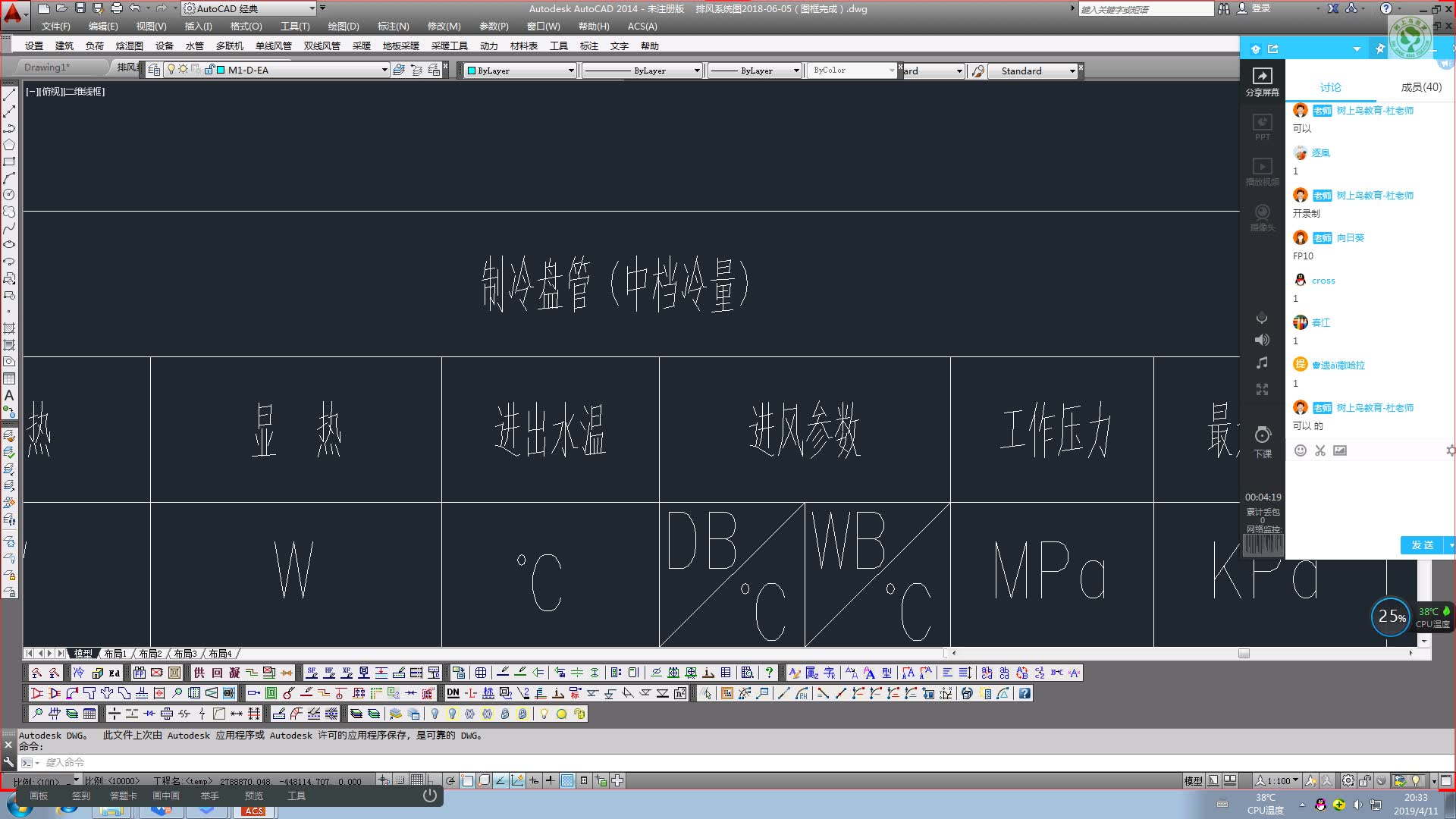Select the Rectangle draw tool
The height and width of the screenshot is (819, 1456).
click(9, 162)
